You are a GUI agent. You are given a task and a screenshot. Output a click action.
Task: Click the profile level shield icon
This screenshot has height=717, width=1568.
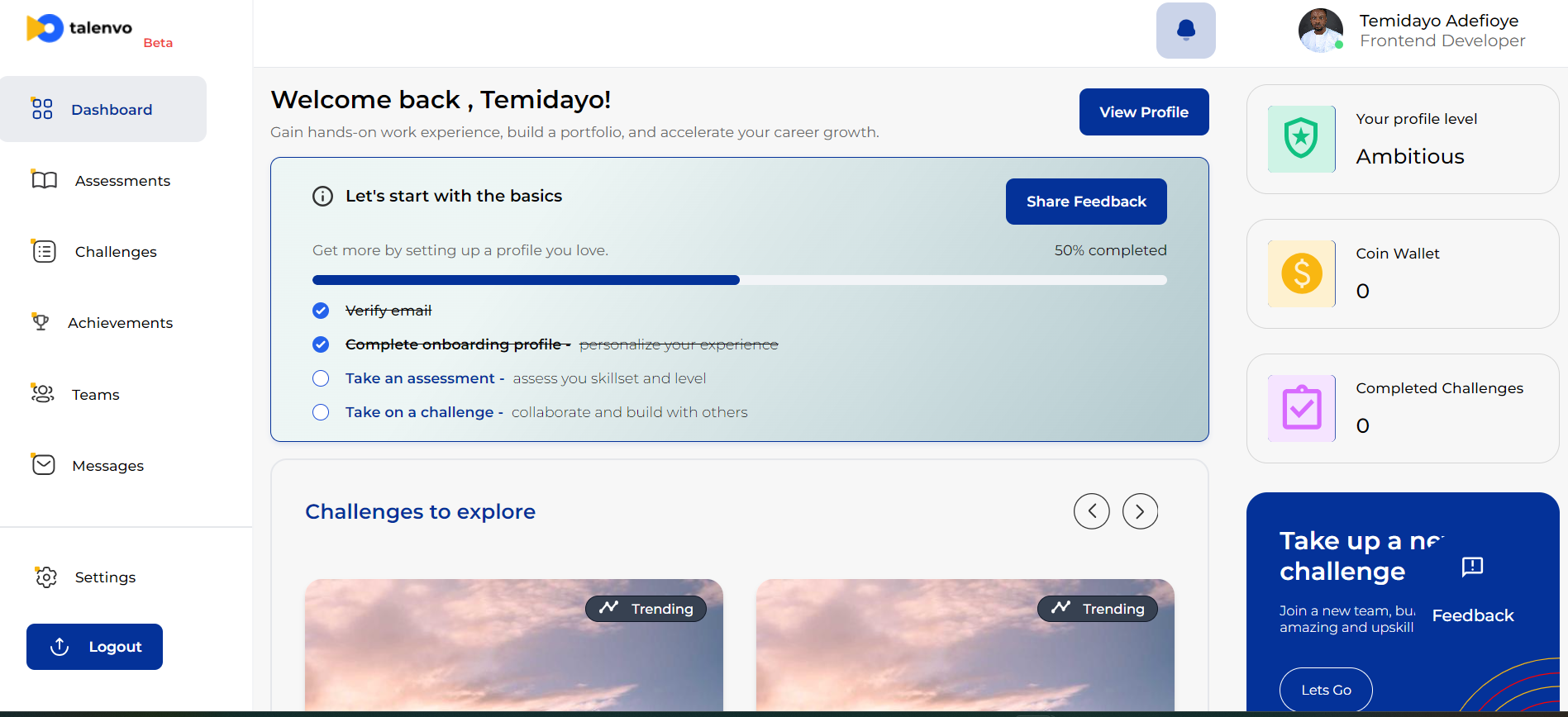pos(1301,139)
